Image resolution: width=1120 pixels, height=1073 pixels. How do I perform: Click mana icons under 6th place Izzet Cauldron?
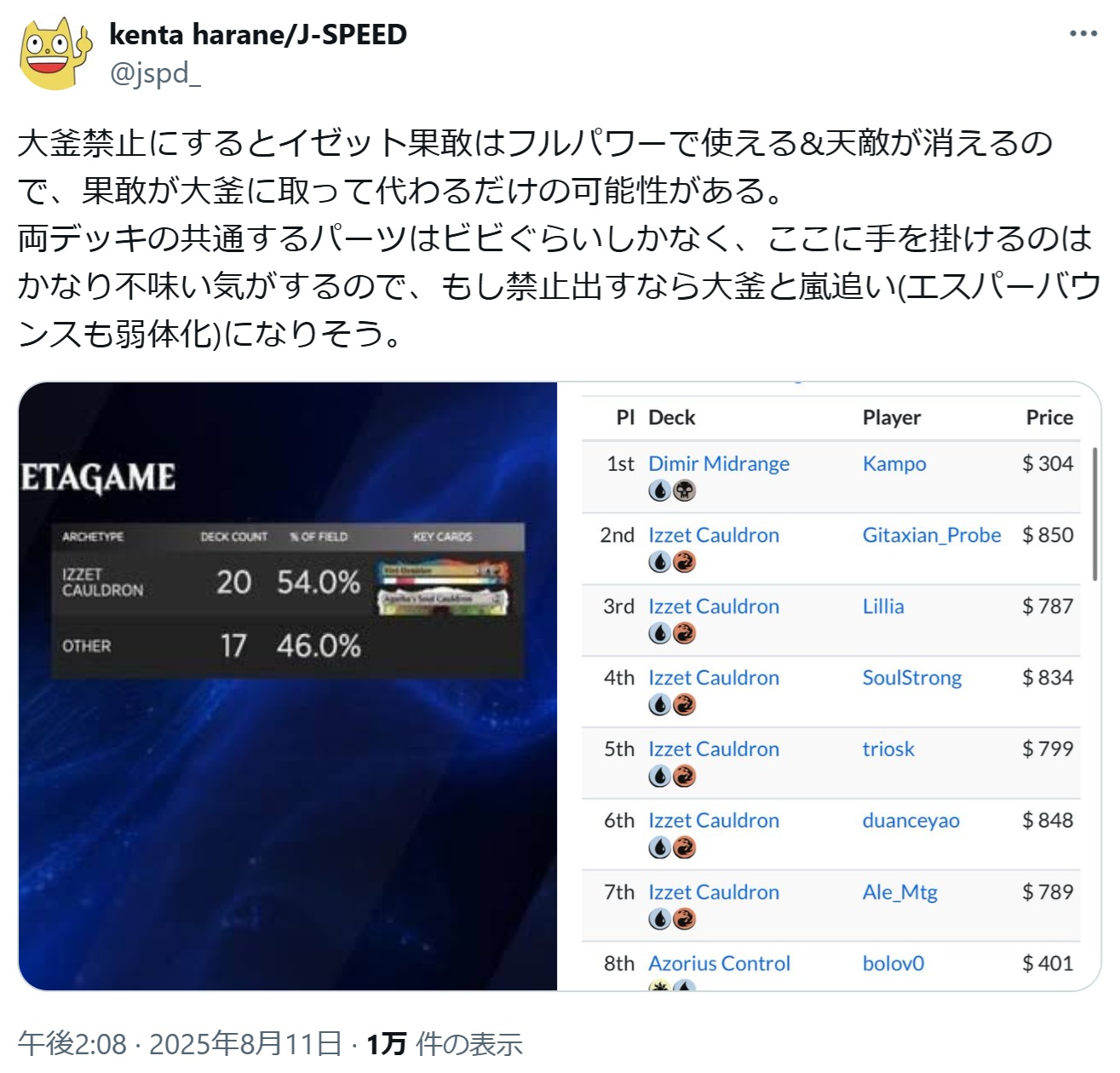672,847
